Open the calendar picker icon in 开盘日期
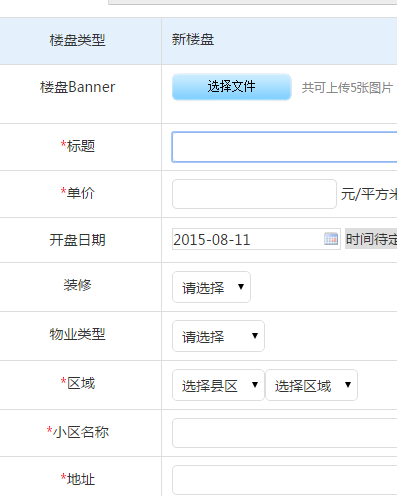Viewport: 397px width, 496px height. [331, 239]
